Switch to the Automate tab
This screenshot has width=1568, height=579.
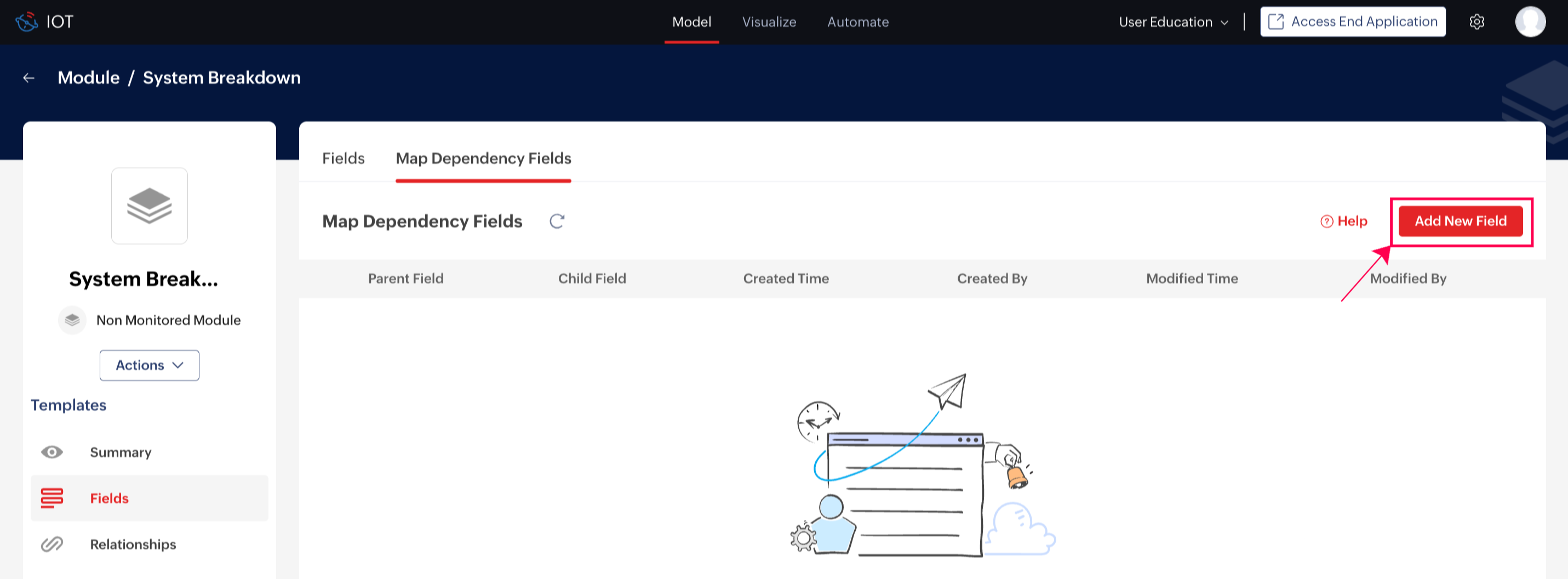coord(857,22)
